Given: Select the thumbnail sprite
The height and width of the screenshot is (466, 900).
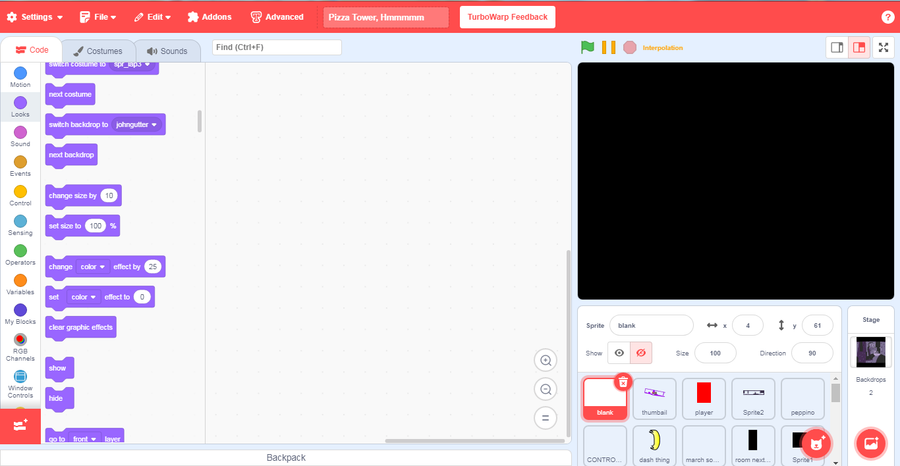Looking at the screenshot, I should (654, 398).
